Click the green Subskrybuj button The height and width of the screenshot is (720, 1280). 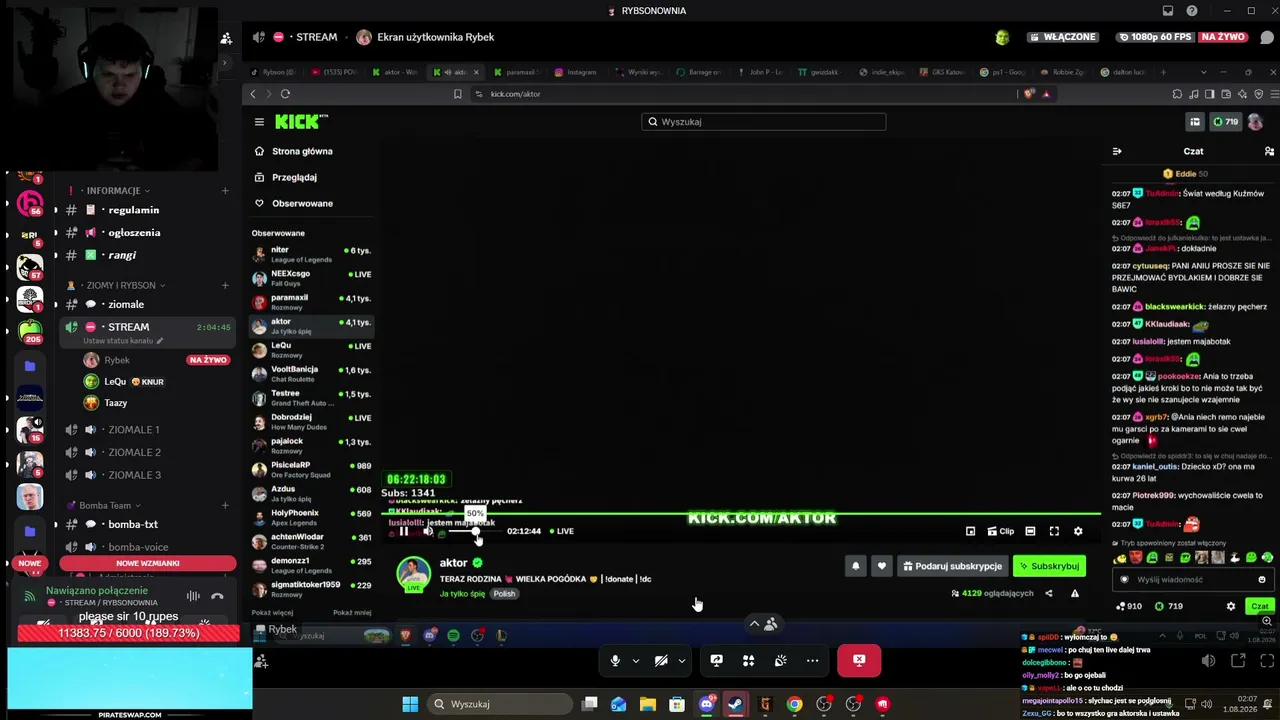[1049, 566]
